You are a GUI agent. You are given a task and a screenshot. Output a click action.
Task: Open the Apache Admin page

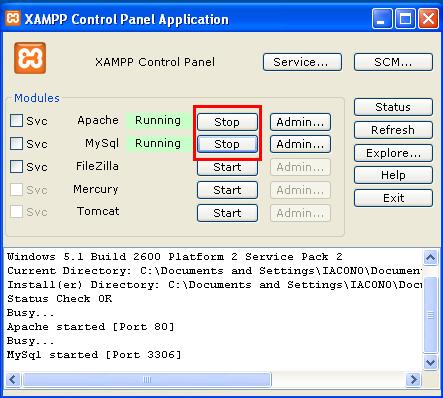click(300, 122)
